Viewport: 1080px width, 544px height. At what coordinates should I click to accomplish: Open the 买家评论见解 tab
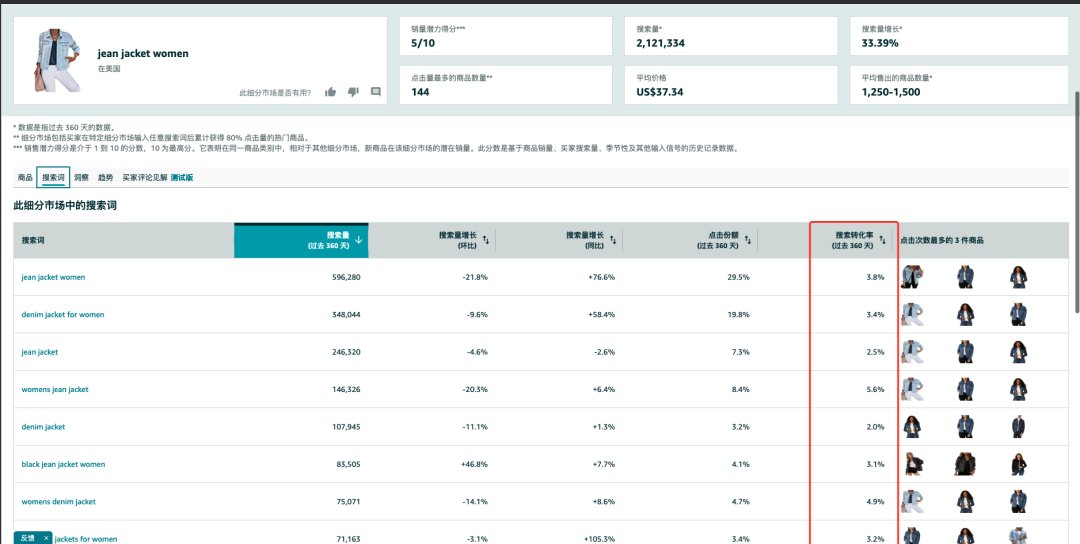click(x=145, y=177)
